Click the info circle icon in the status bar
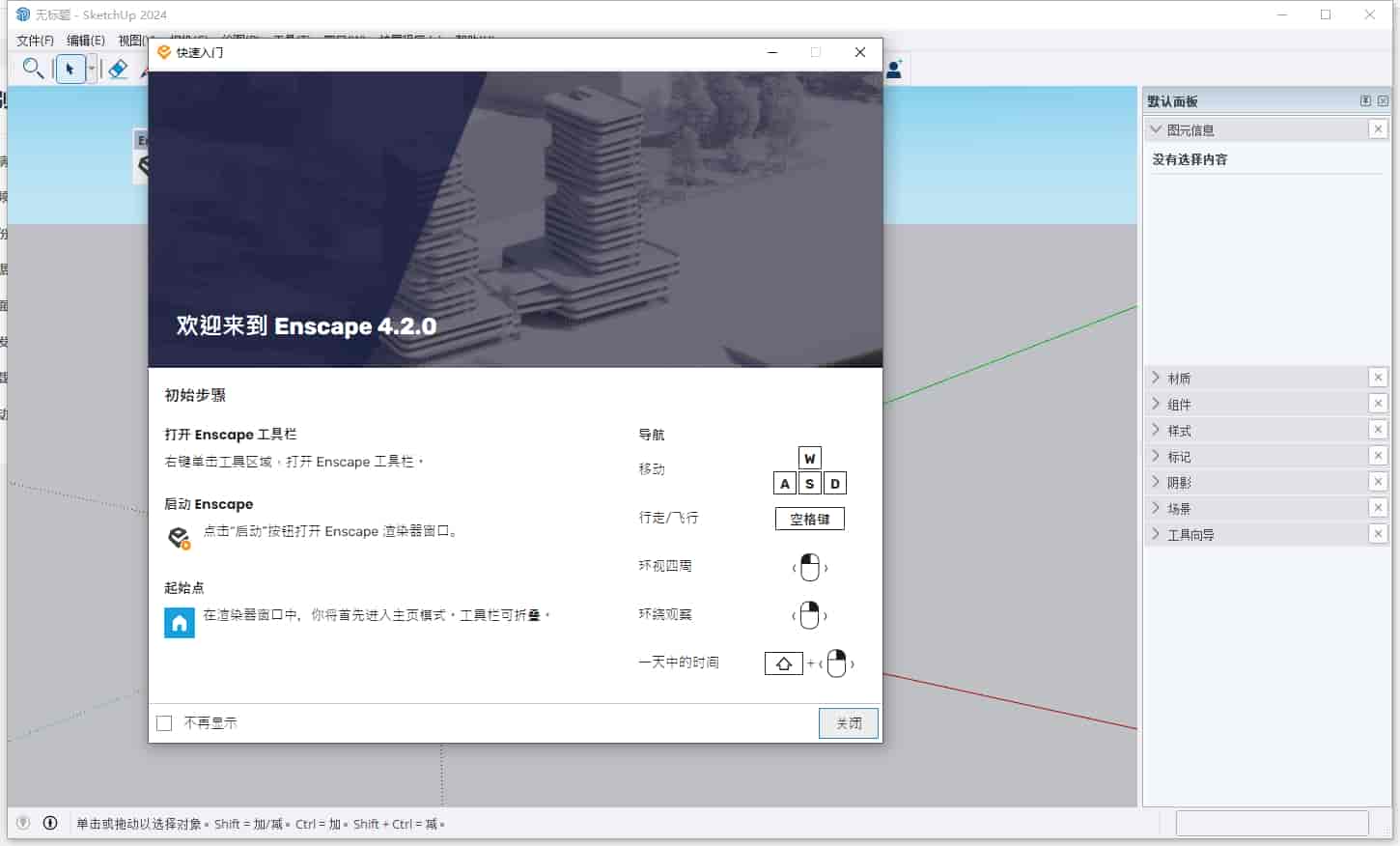Viewport: 1400px width, 846px height. pyautogui.click(x=49, y=823)
